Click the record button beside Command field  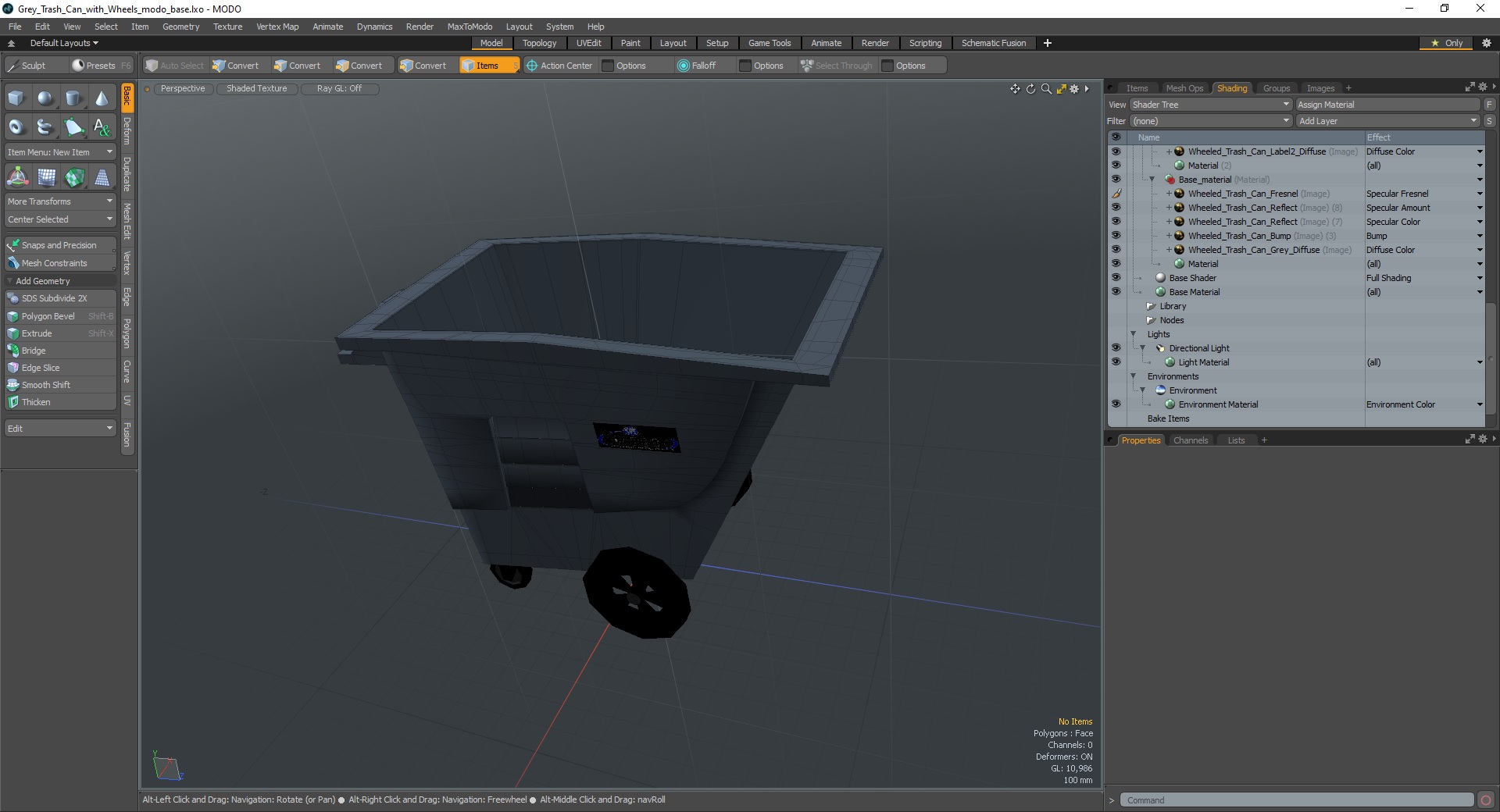pyautogui.click(x=1486, y=800)
